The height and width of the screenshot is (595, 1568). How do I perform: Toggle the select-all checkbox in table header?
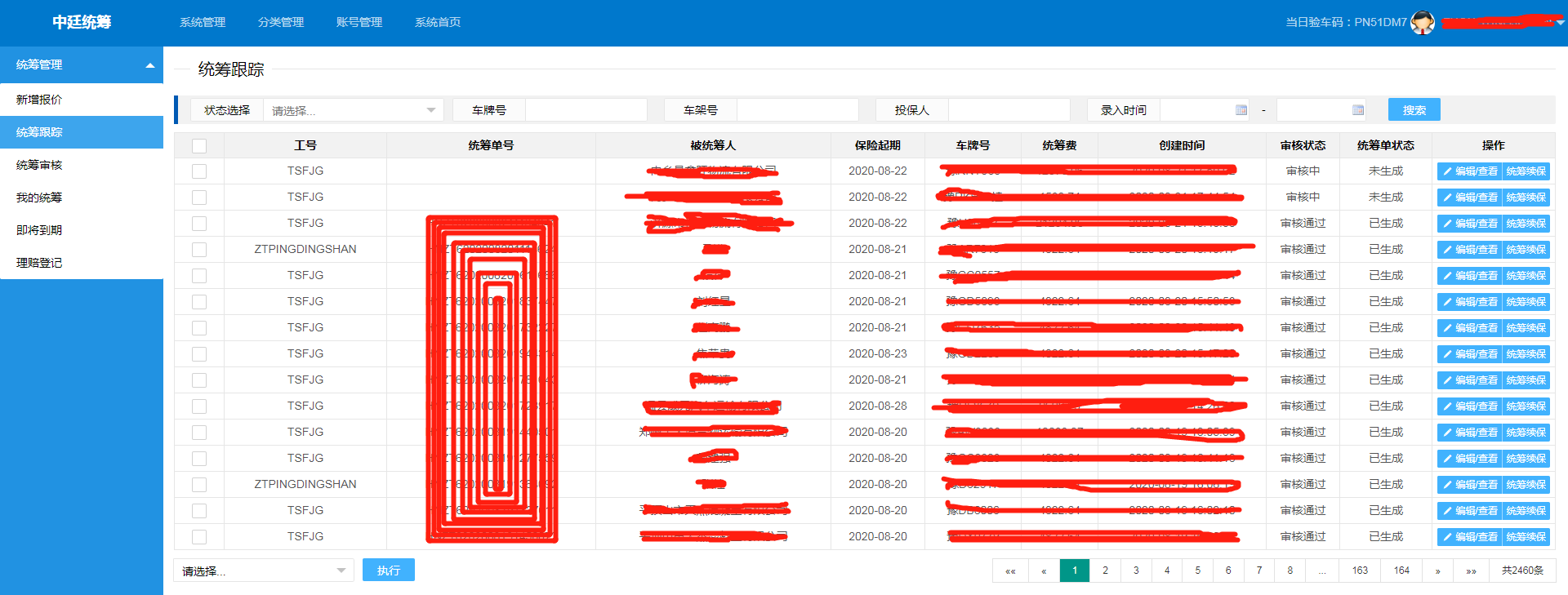[x=199, y=146]
